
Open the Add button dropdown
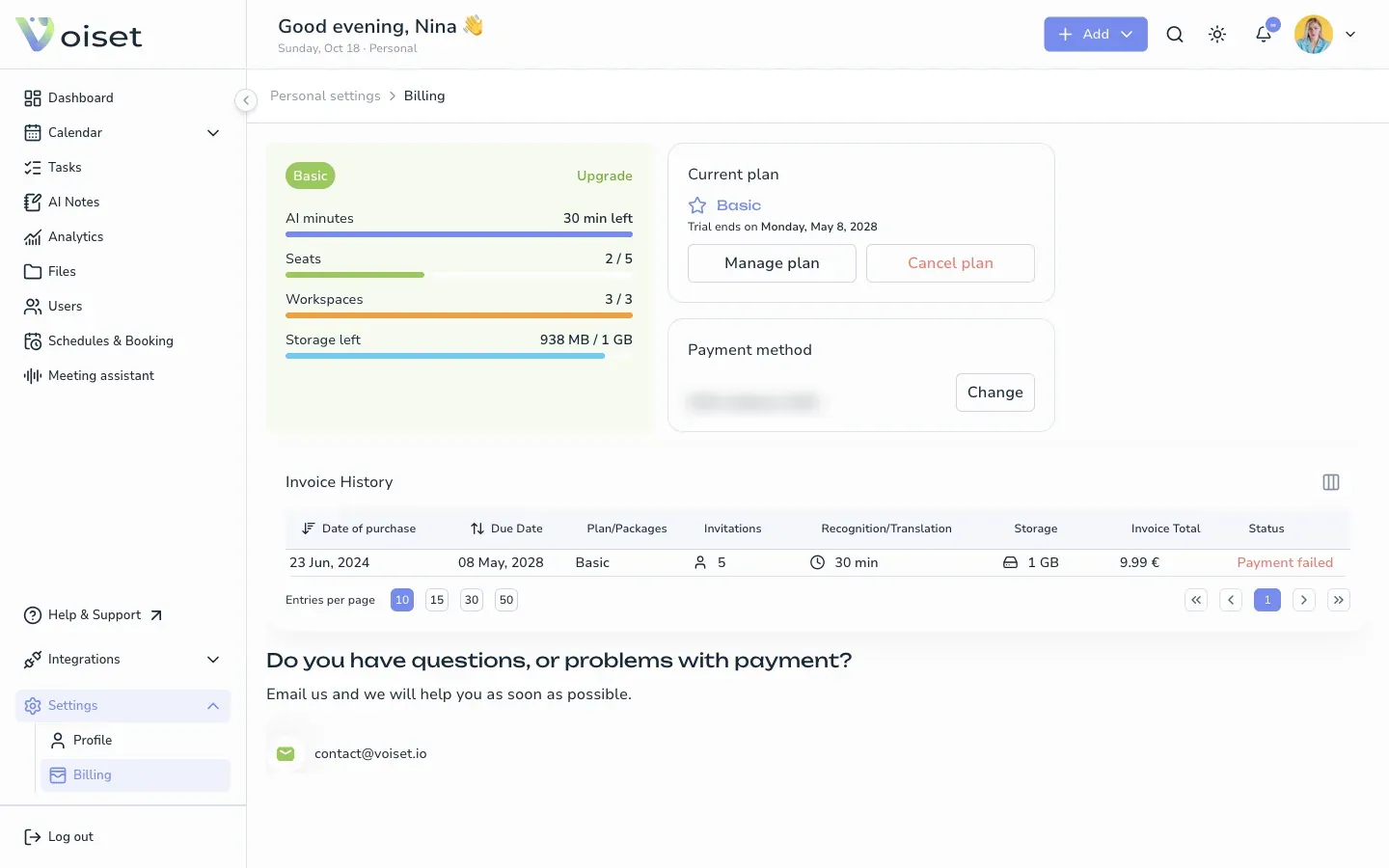coord(1096,35)
